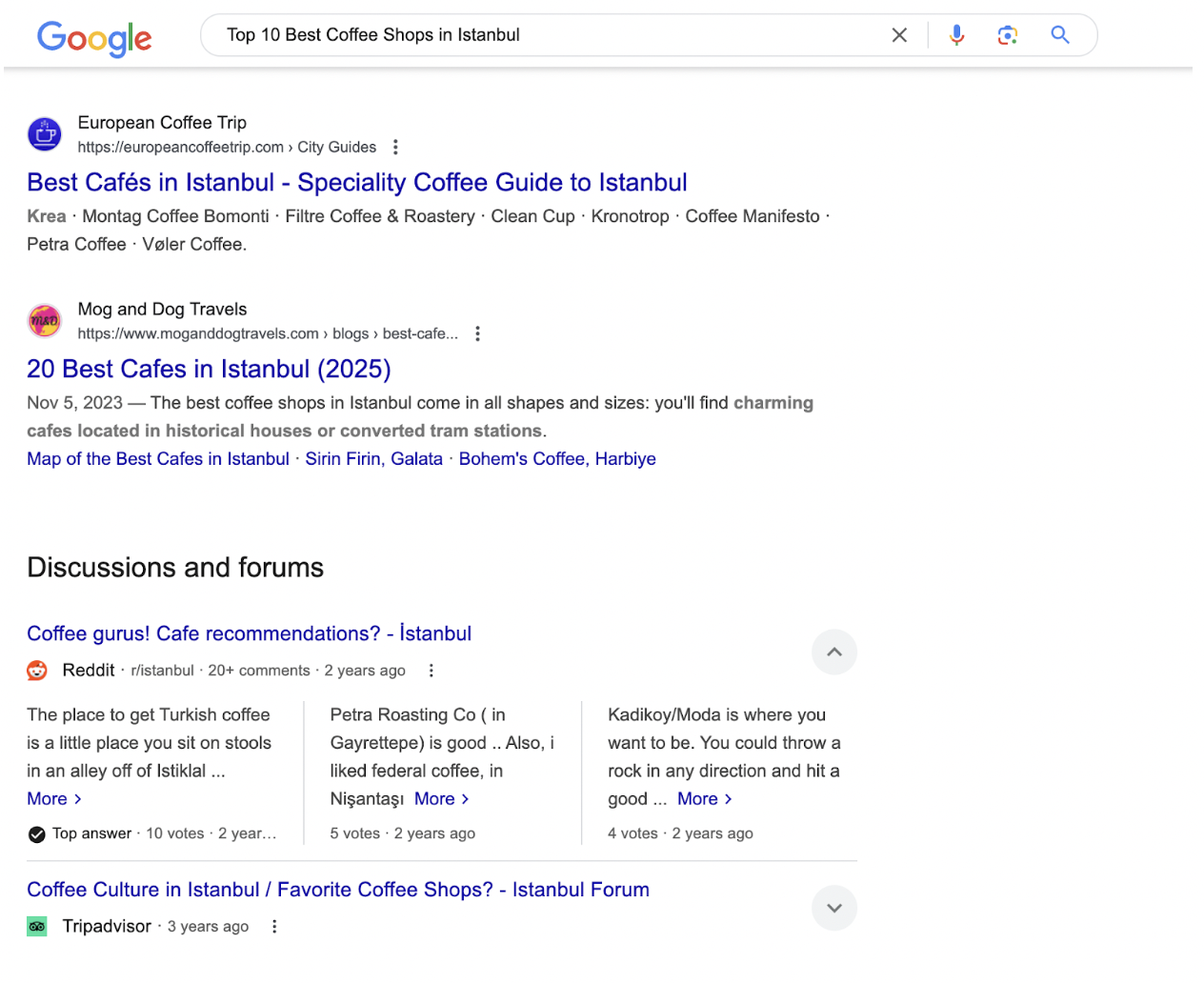
Task: Open the Best Cafés in Istanbul guide
Action: (x=356, y=182)
